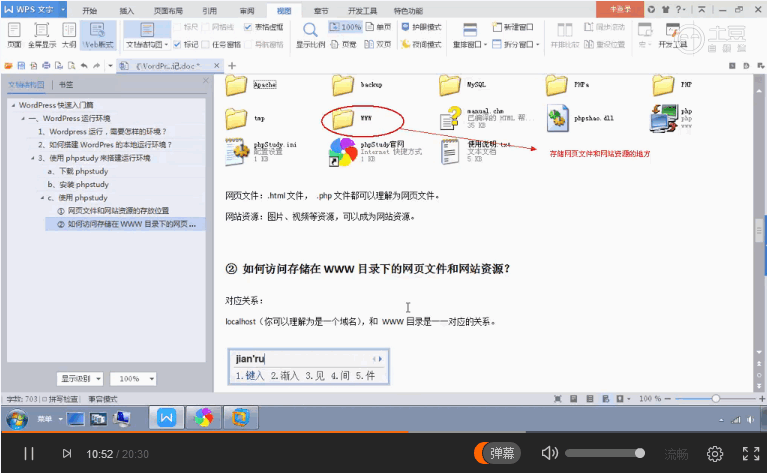Check the 任务窗格 checkbox
The image size is (767, 473).
click(x=205, y=45)
